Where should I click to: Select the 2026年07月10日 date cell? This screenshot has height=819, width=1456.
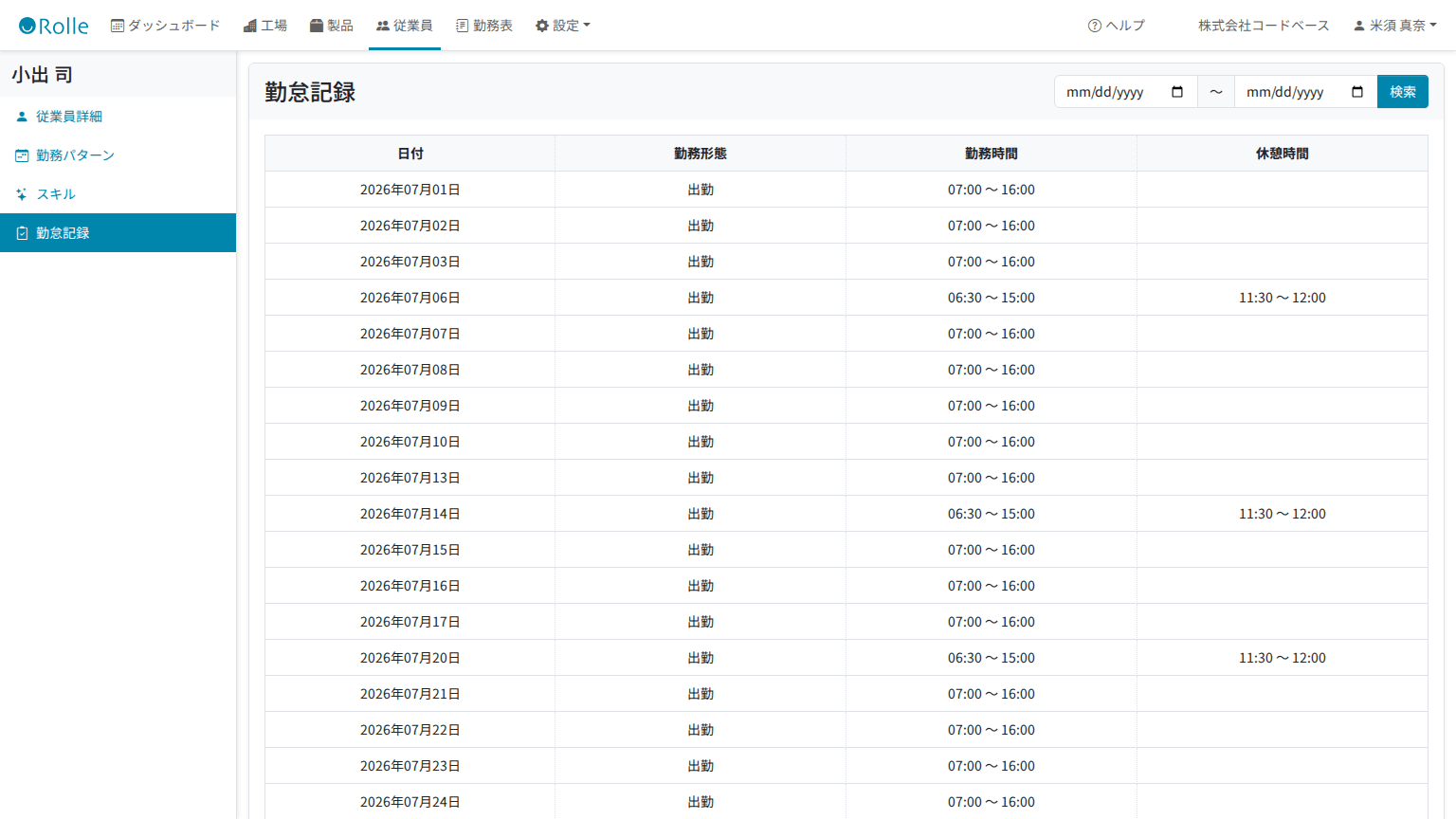pos(410,442)
